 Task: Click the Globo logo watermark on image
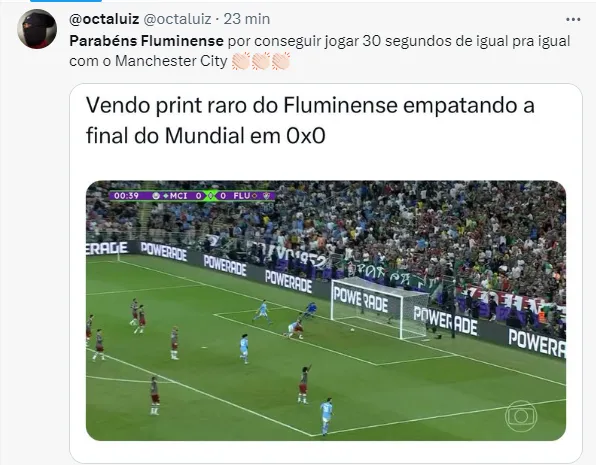point(521,416)
